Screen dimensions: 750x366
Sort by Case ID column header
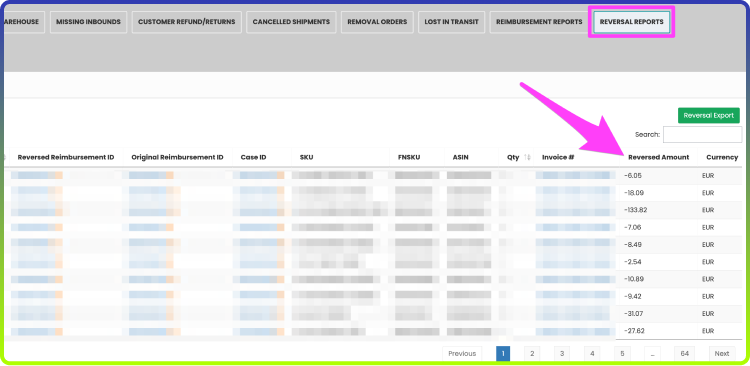pyautogui.click(x=254, y=157)
